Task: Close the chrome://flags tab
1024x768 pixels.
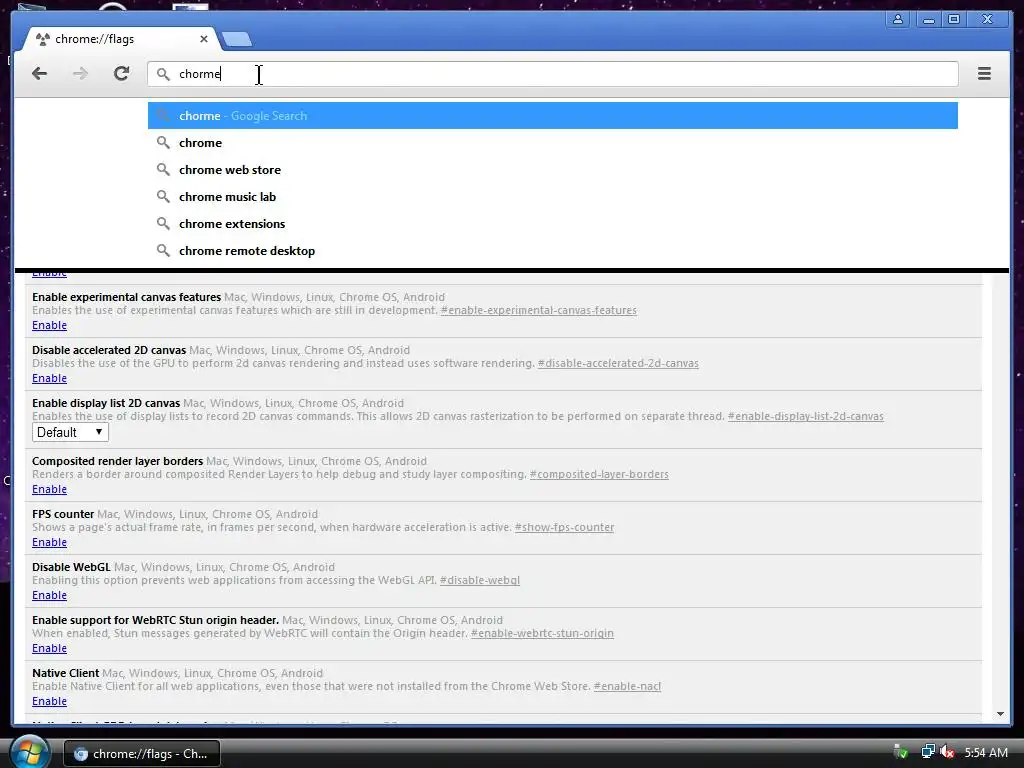Action: [204, 39]
